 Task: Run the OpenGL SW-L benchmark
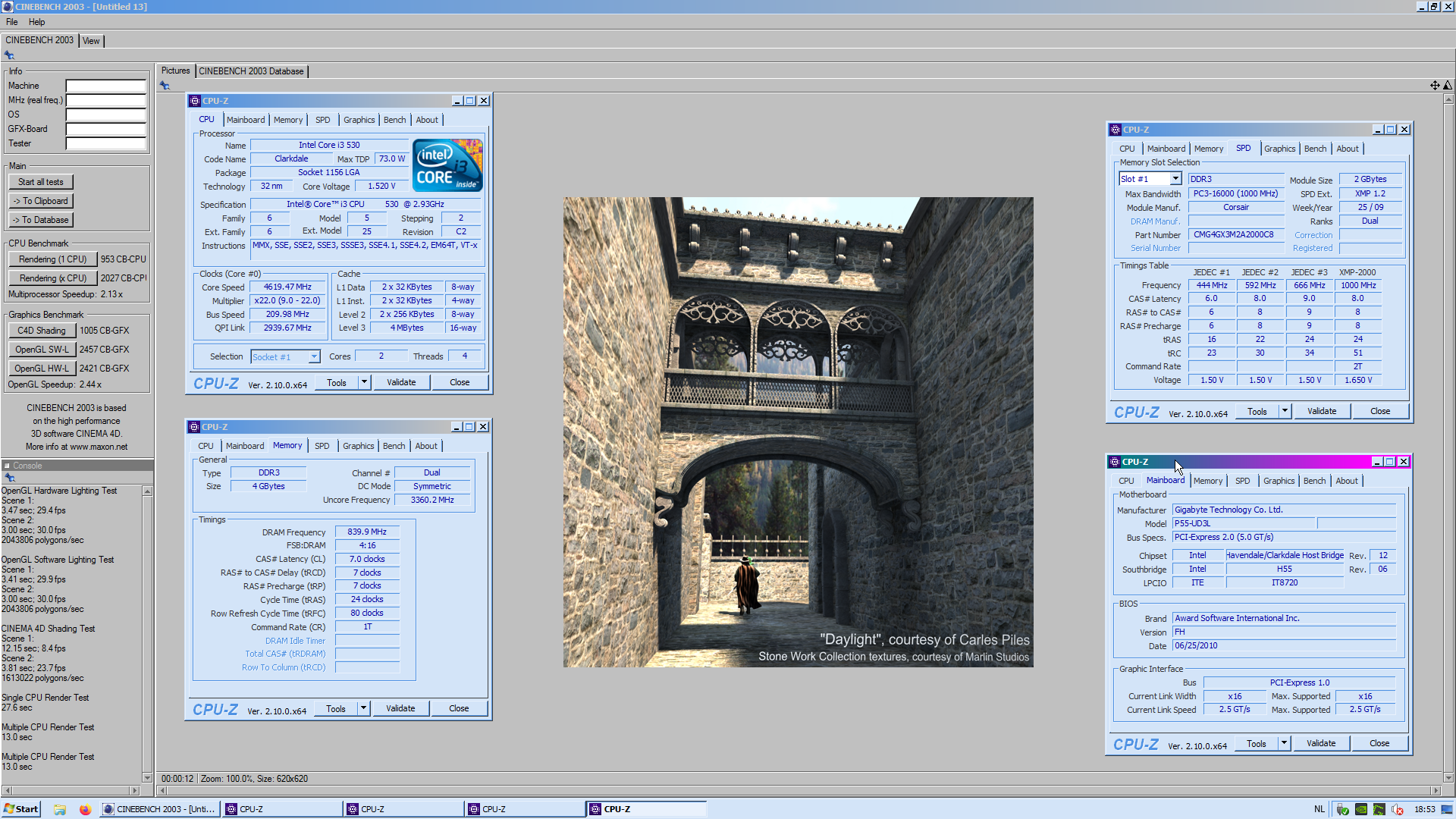(x=42, y=350)
